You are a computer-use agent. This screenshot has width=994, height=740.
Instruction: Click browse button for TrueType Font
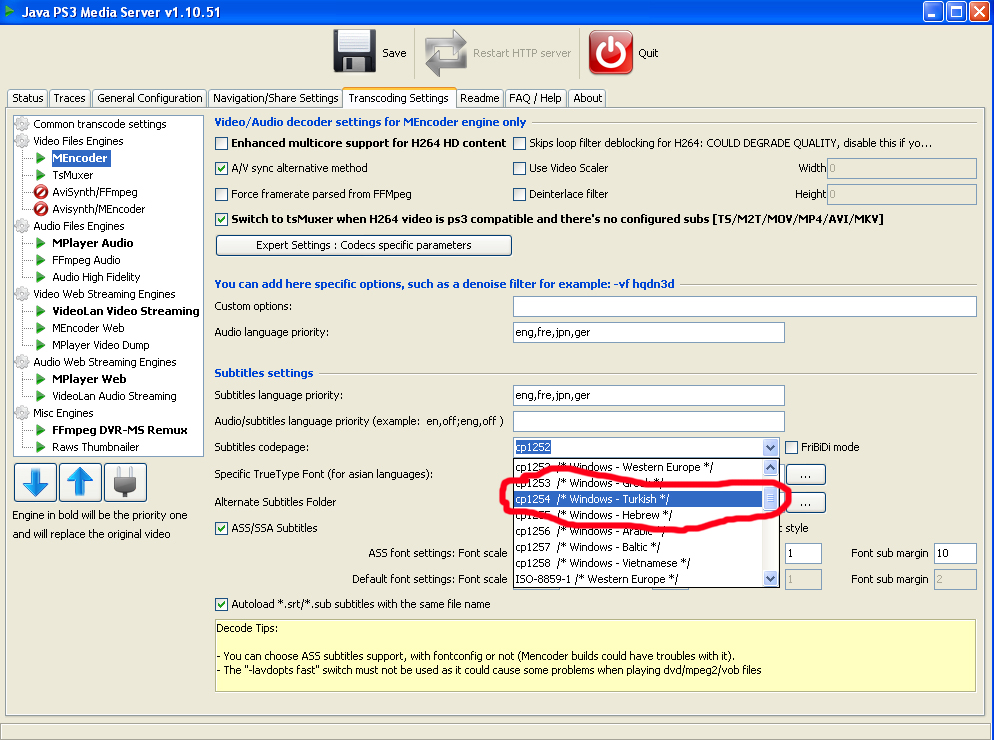(806, 475)
